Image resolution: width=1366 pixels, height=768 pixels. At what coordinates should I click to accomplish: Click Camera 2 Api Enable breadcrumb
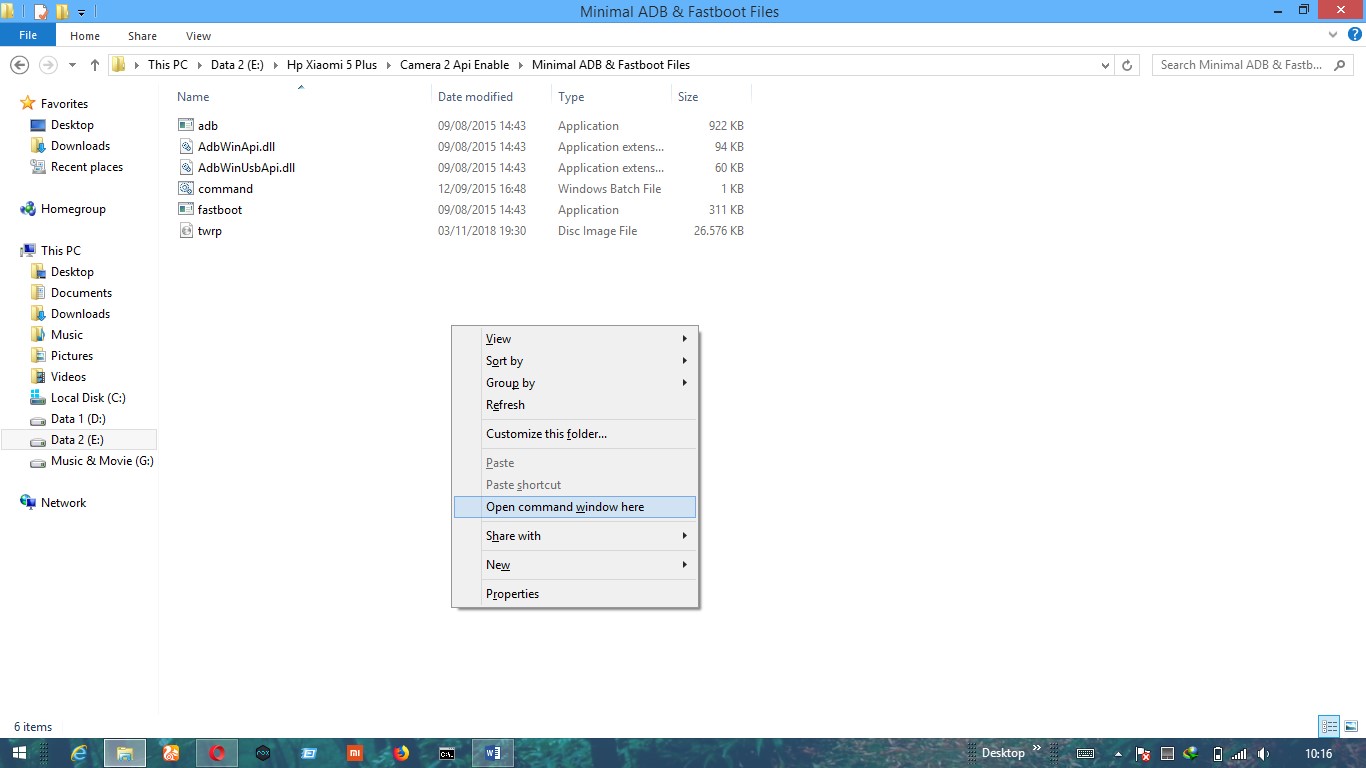click(454, 65)
